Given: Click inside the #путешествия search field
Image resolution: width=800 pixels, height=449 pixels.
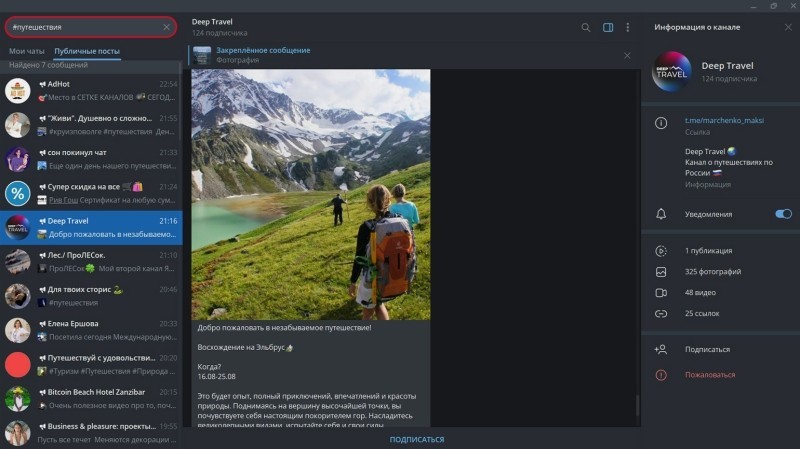Looking at the screenshot, I should click(x=84, y=27).
